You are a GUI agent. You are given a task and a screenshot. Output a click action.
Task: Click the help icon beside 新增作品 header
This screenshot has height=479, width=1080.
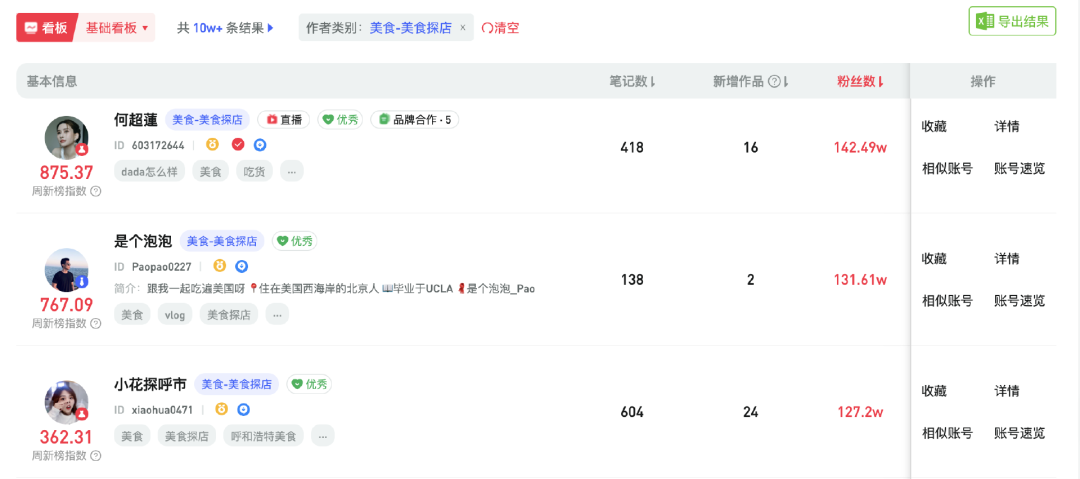coord(773,82)
